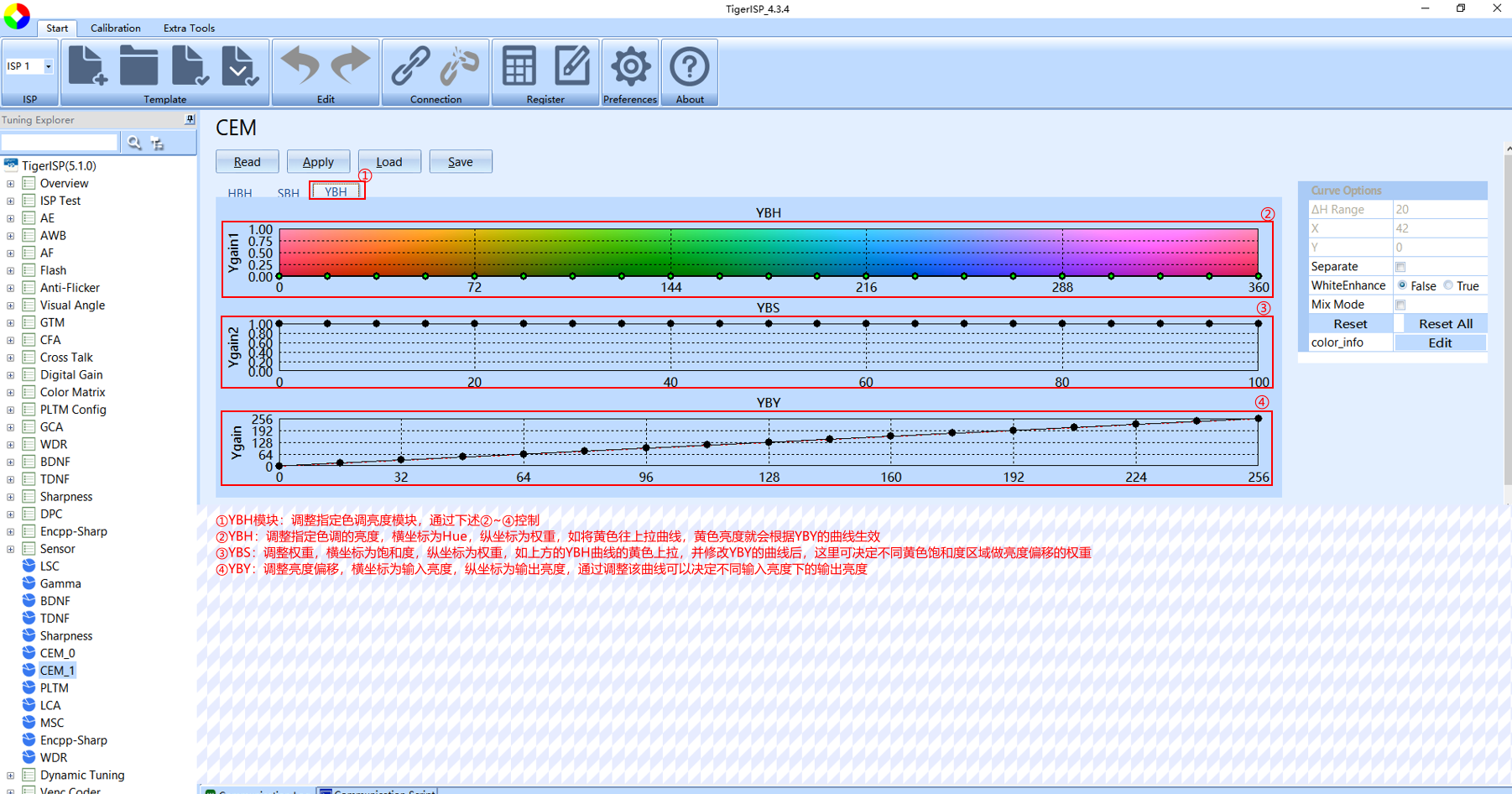The height and width of the screenshot is (794, 1512).
Task: Switch to the Calibration ribbon tab
Action: (115, 28)
